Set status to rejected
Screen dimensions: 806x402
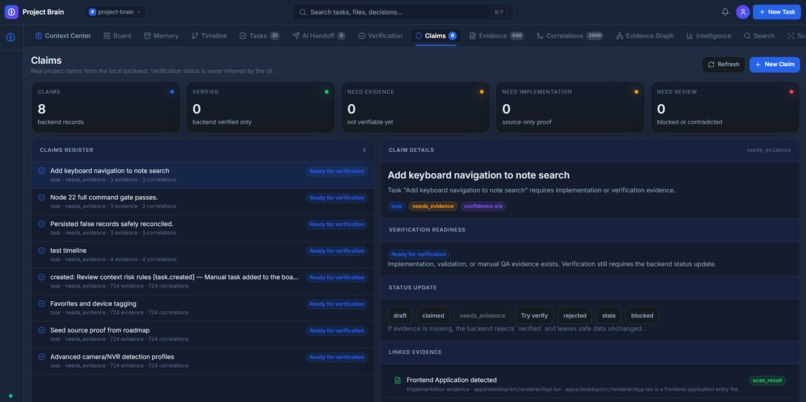pyautogui.click(x=574, y=316)
